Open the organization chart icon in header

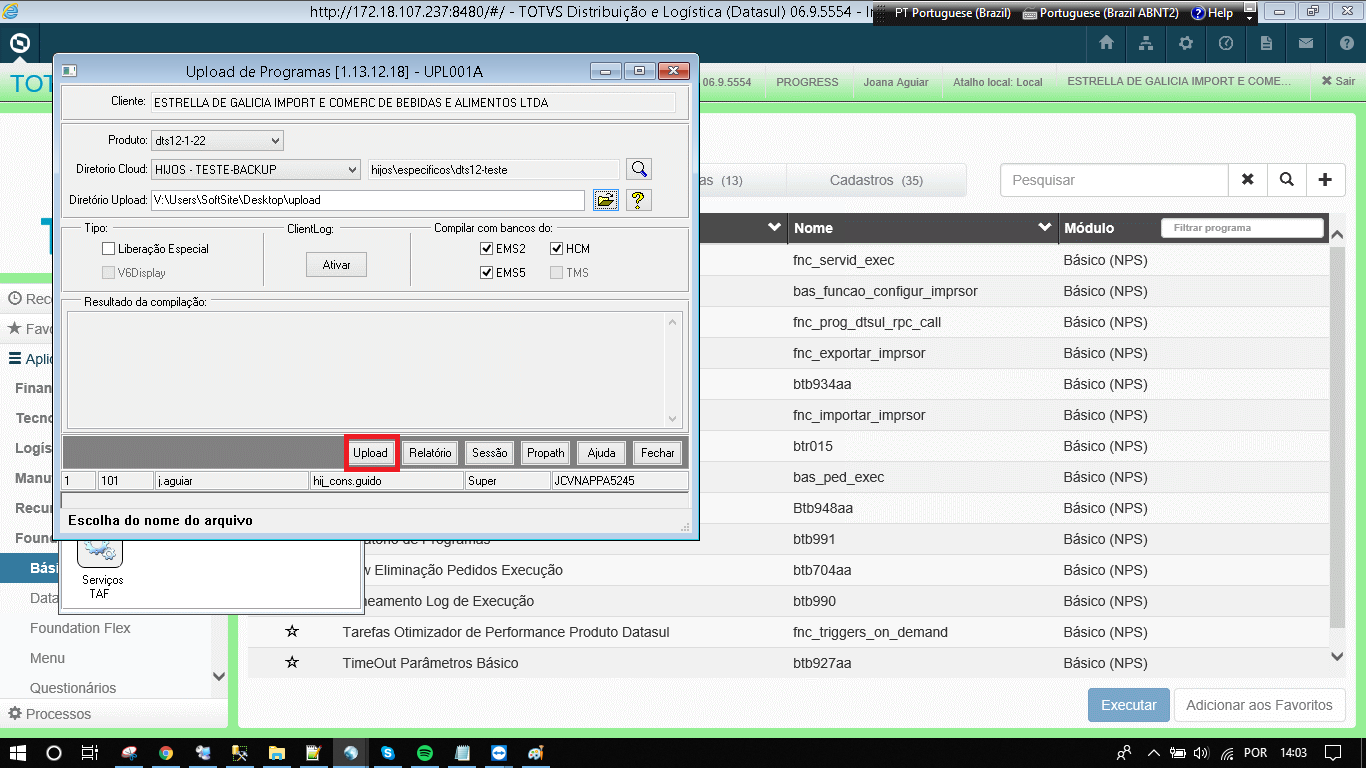coord(1146,43)
